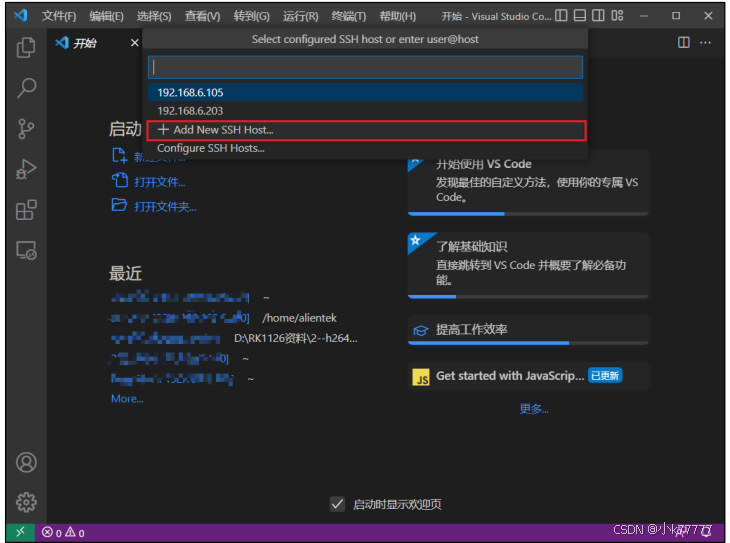Open the 了解基础知识 walkthrough card
730x543 pixels.
(528, 264)
